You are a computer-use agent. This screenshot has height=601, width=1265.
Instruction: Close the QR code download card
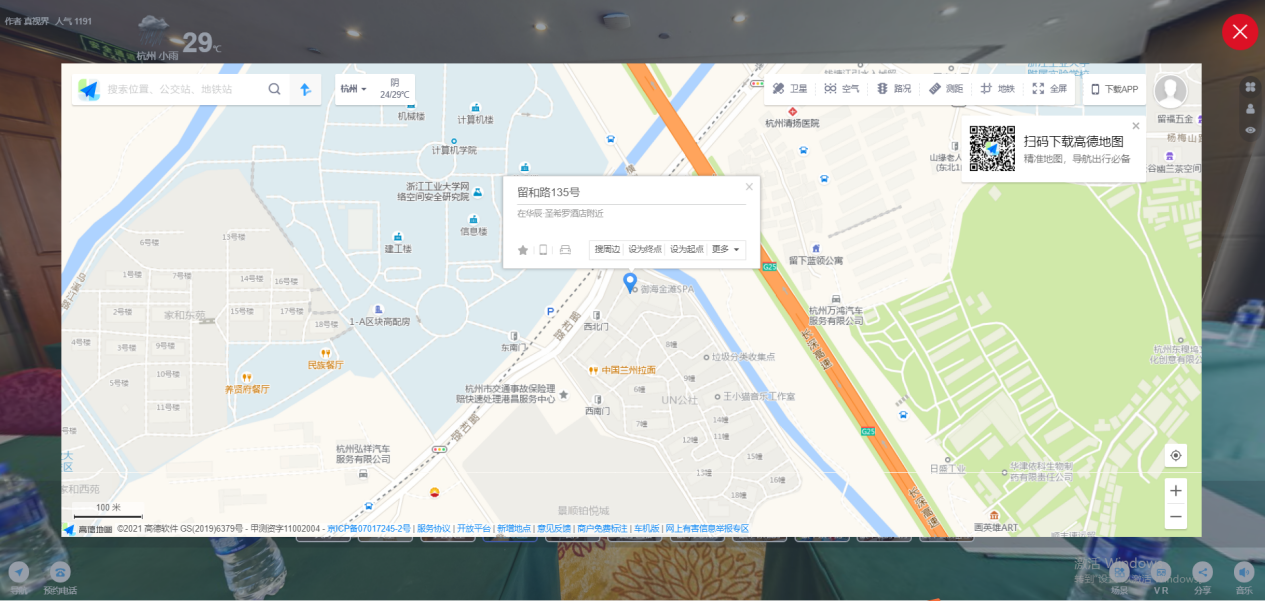pyautogui.click(x=1136, y=126)
